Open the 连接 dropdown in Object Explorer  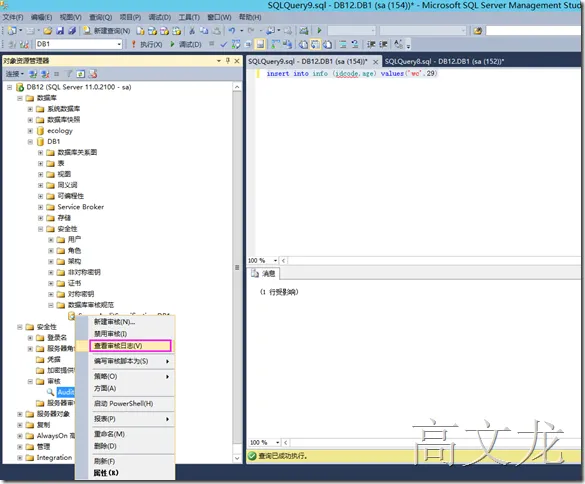(x=15, y=74)
